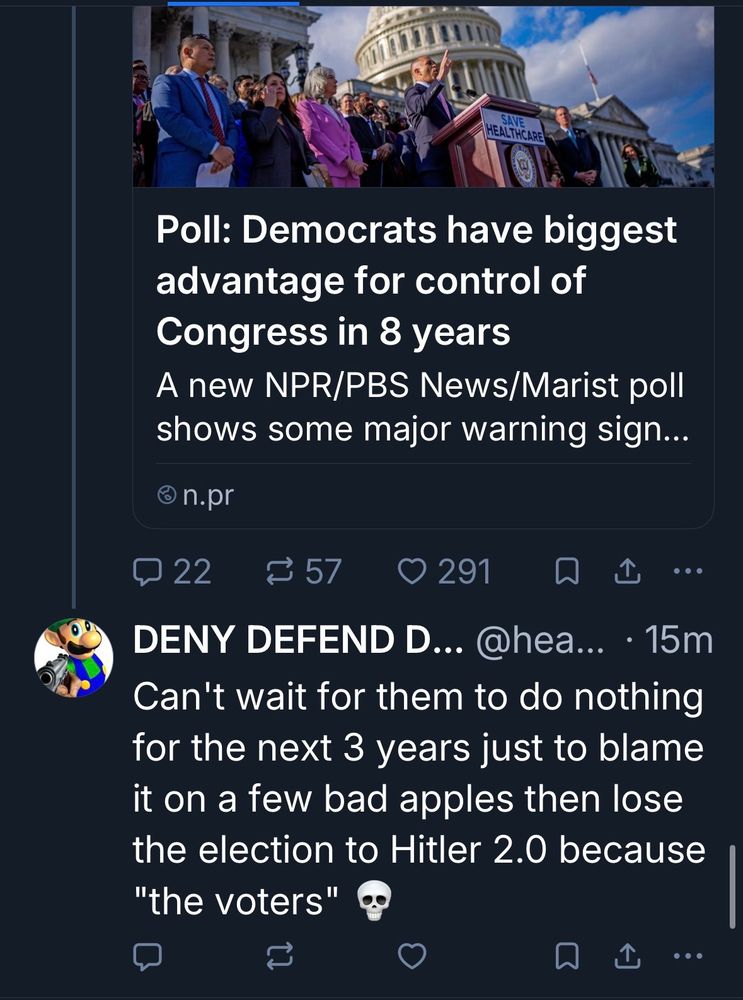The height and width of the screenshot is (1000, 743).
Task: Reply to the NPR poll post
Action: 149,571
